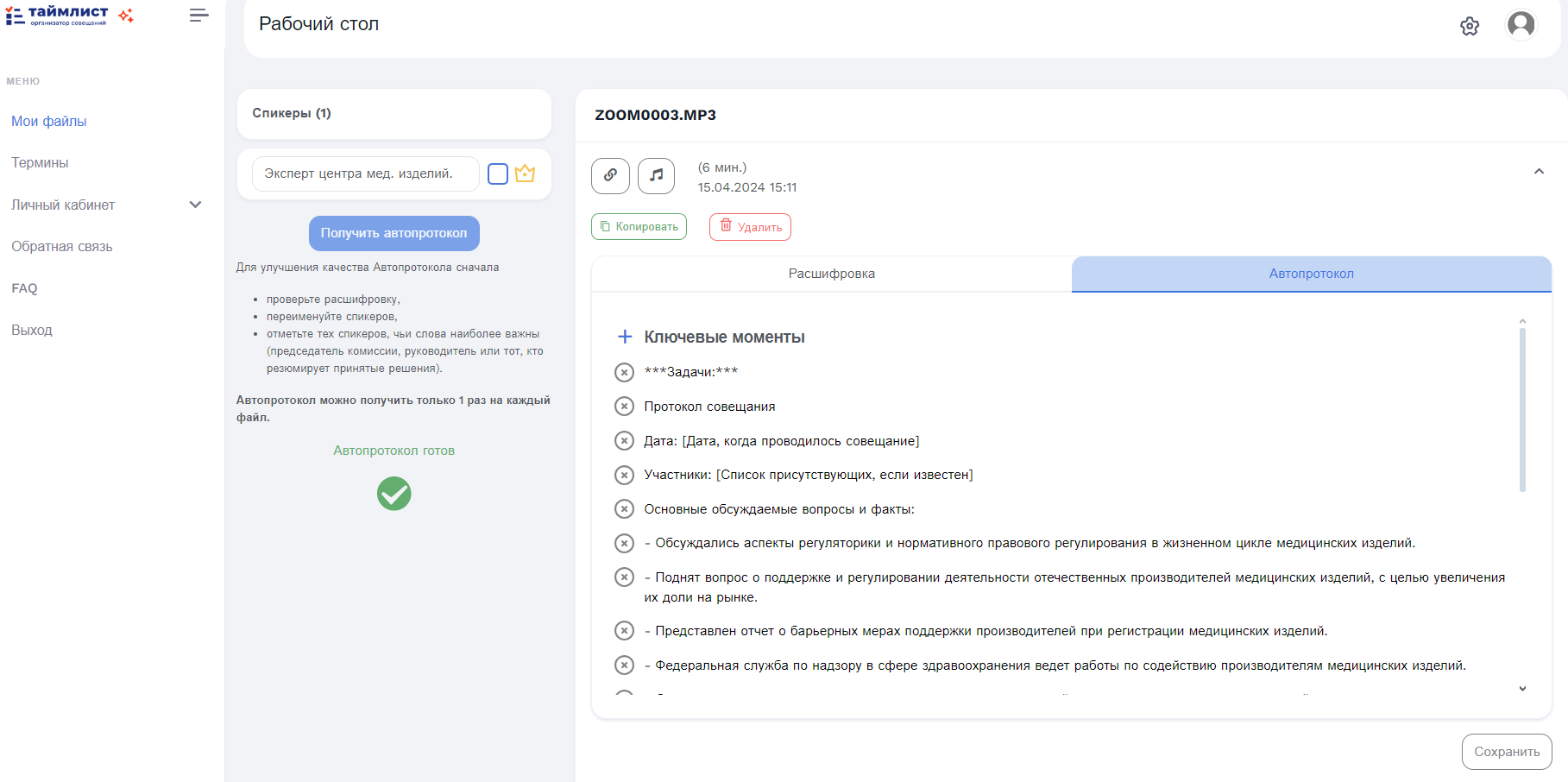Click the link icon button for ZOOM0003.MP3

(x=610, y=176)
